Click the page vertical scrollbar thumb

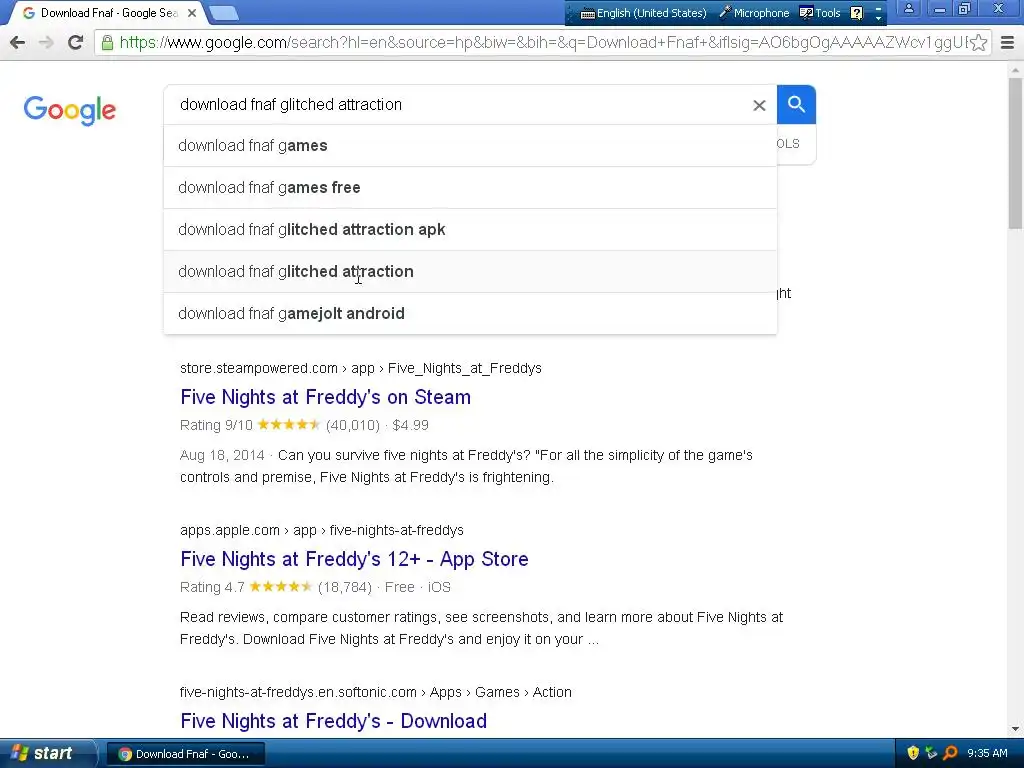(x=1016, y=153)
